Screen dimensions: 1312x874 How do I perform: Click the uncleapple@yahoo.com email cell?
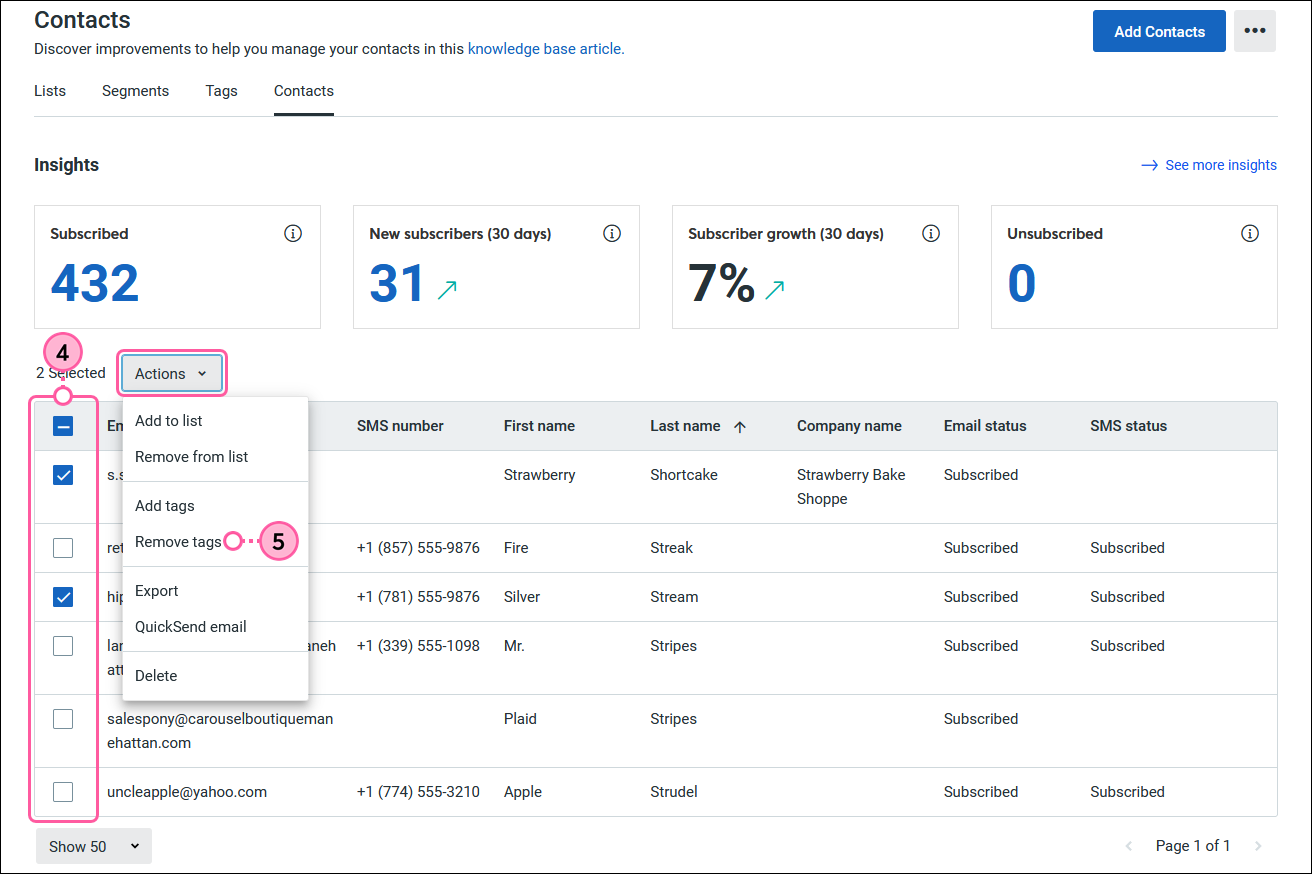point(187,792)
